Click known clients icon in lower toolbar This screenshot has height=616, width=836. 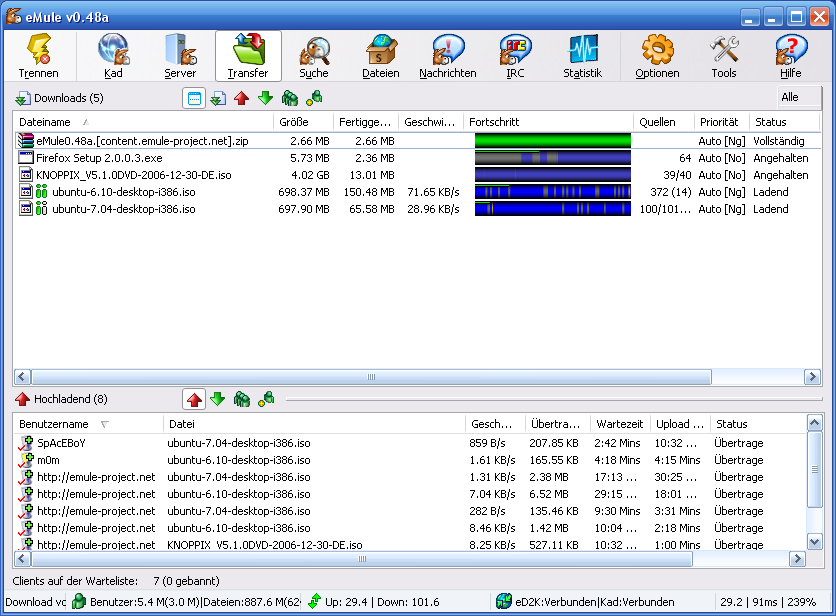266,398
